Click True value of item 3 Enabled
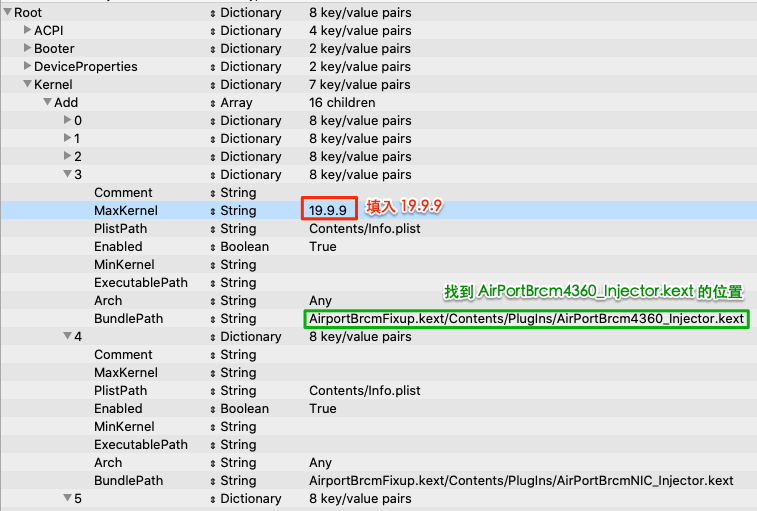This screenshot has height=511, width=757. coord(323,246)
